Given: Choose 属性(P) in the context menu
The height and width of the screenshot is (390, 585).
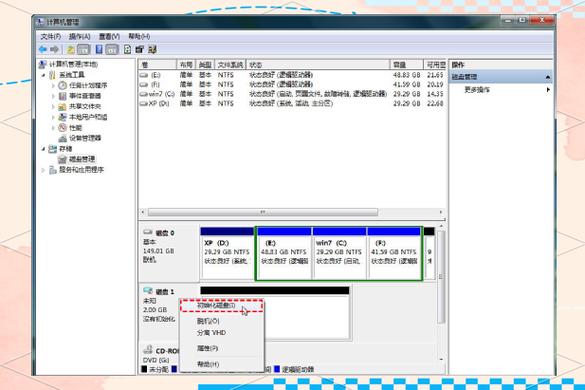Looking at the screenshot, I should [x=222, y=348].
